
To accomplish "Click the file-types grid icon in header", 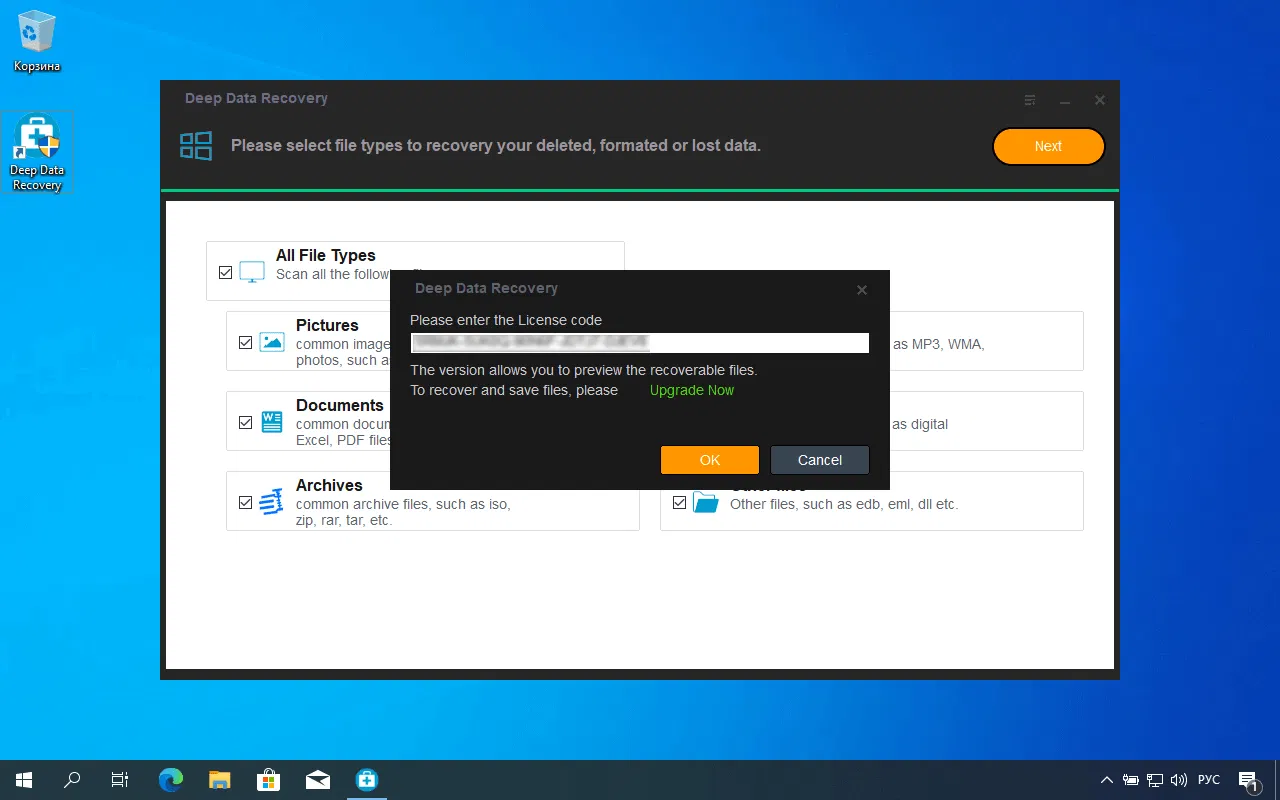I will click(196, 146).
